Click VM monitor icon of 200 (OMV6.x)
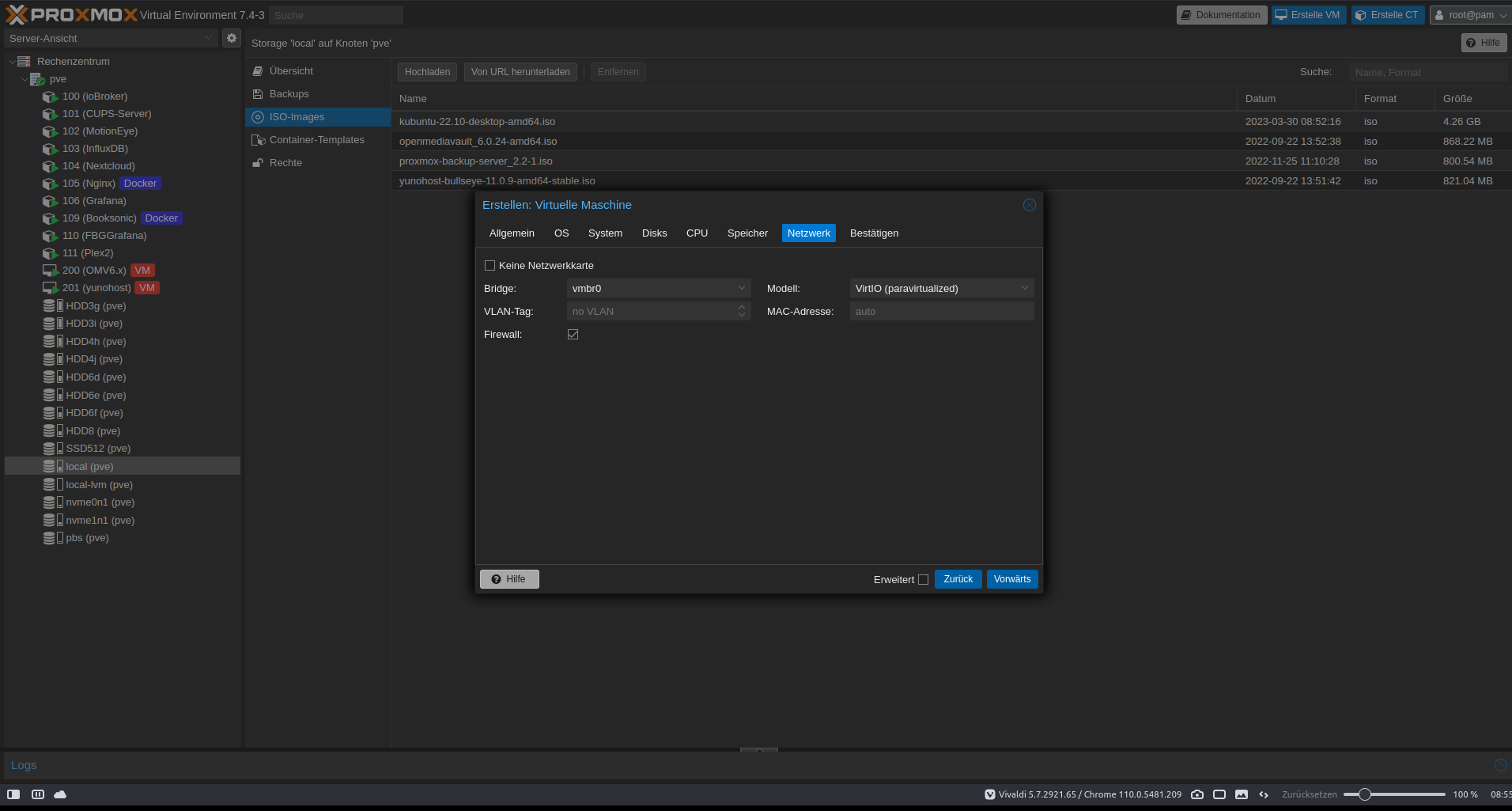1512x811 pixels. point(51,271)
